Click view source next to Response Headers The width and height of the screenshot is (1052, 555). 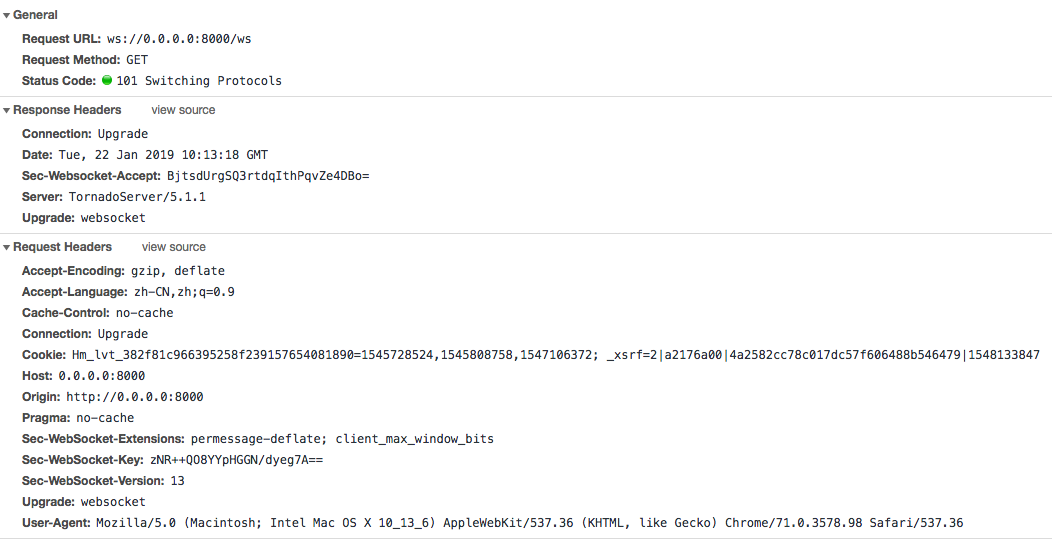coord(183,110)
